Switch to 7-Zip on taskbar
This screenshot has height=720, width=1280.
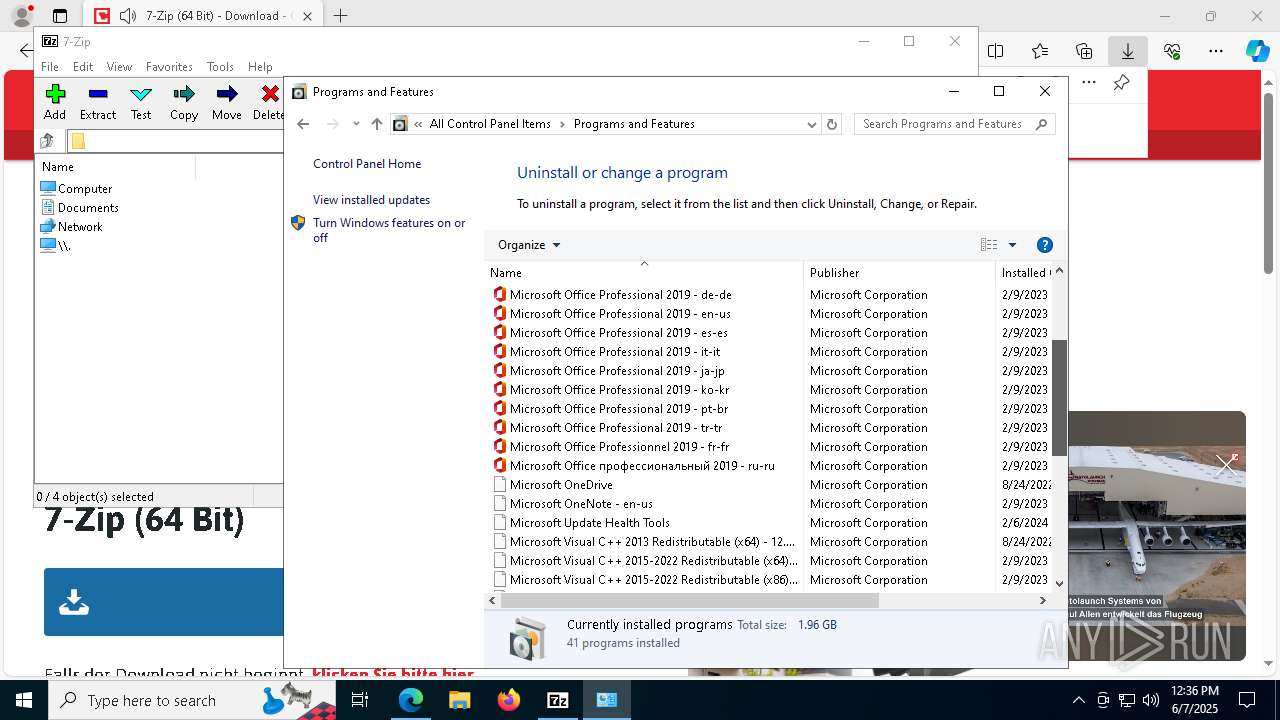[x=558, y=700]
